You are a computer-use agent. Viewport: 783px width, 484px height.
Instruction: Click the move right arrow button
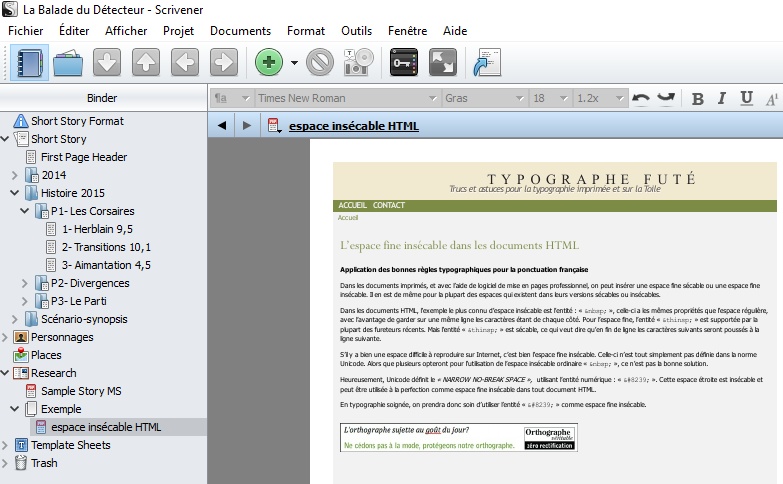tap(224, 62)
